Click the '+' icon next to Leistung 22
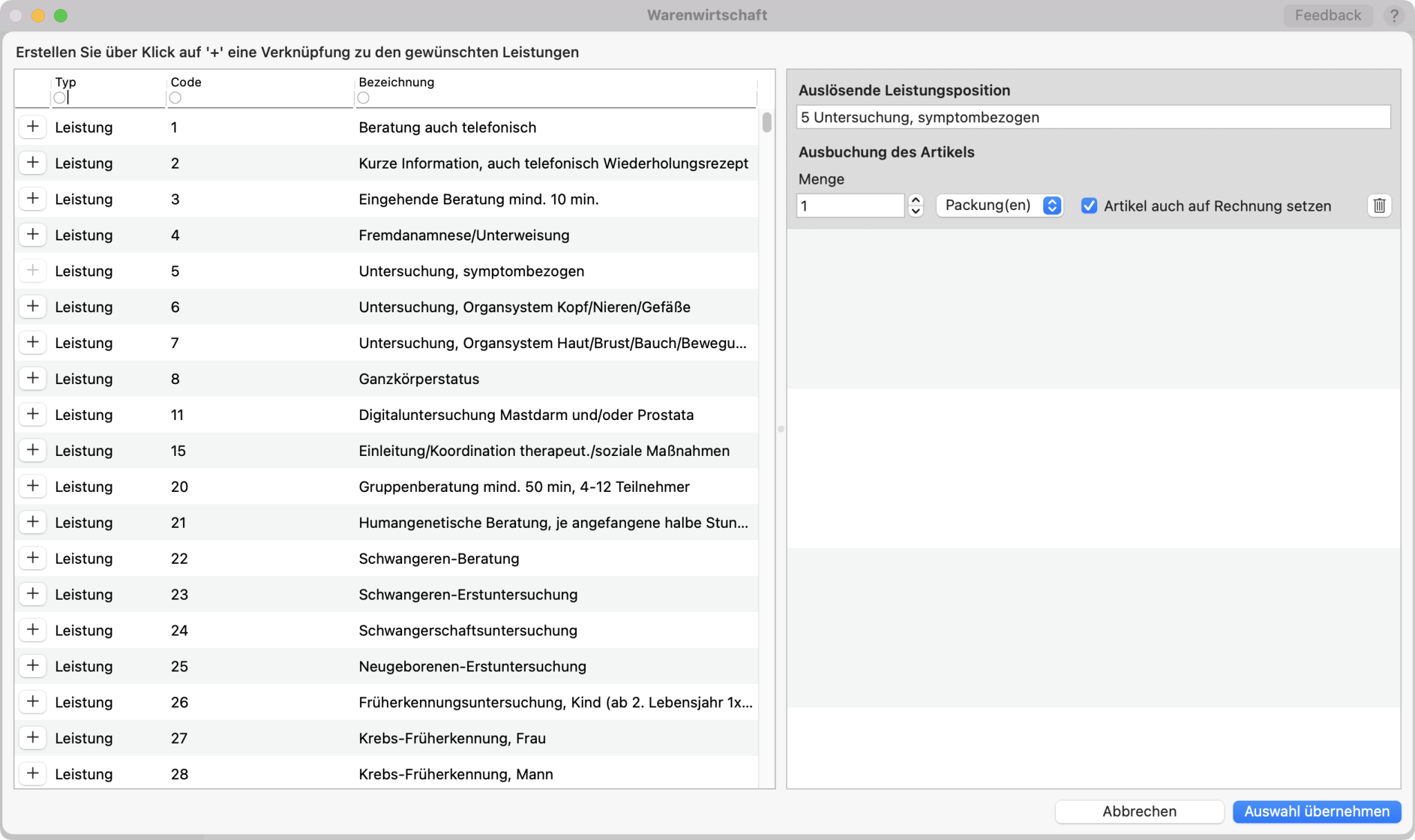 pos(33,558)
